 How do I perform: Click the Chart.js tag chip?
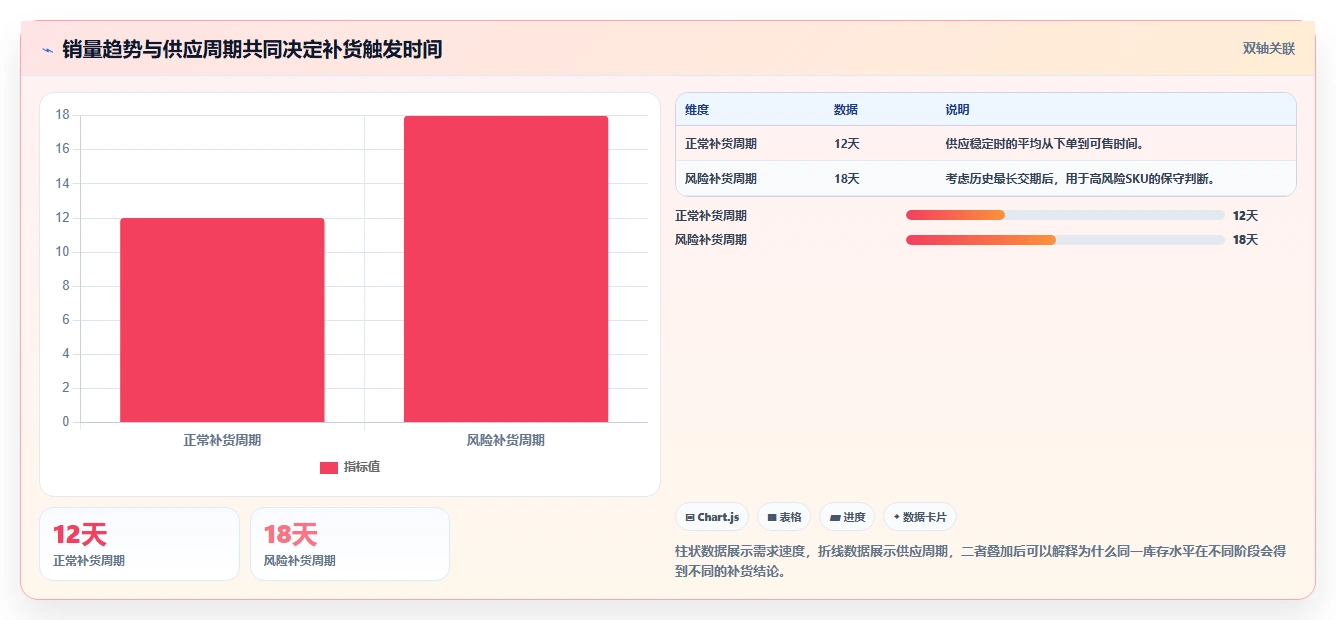click(712, 517)
